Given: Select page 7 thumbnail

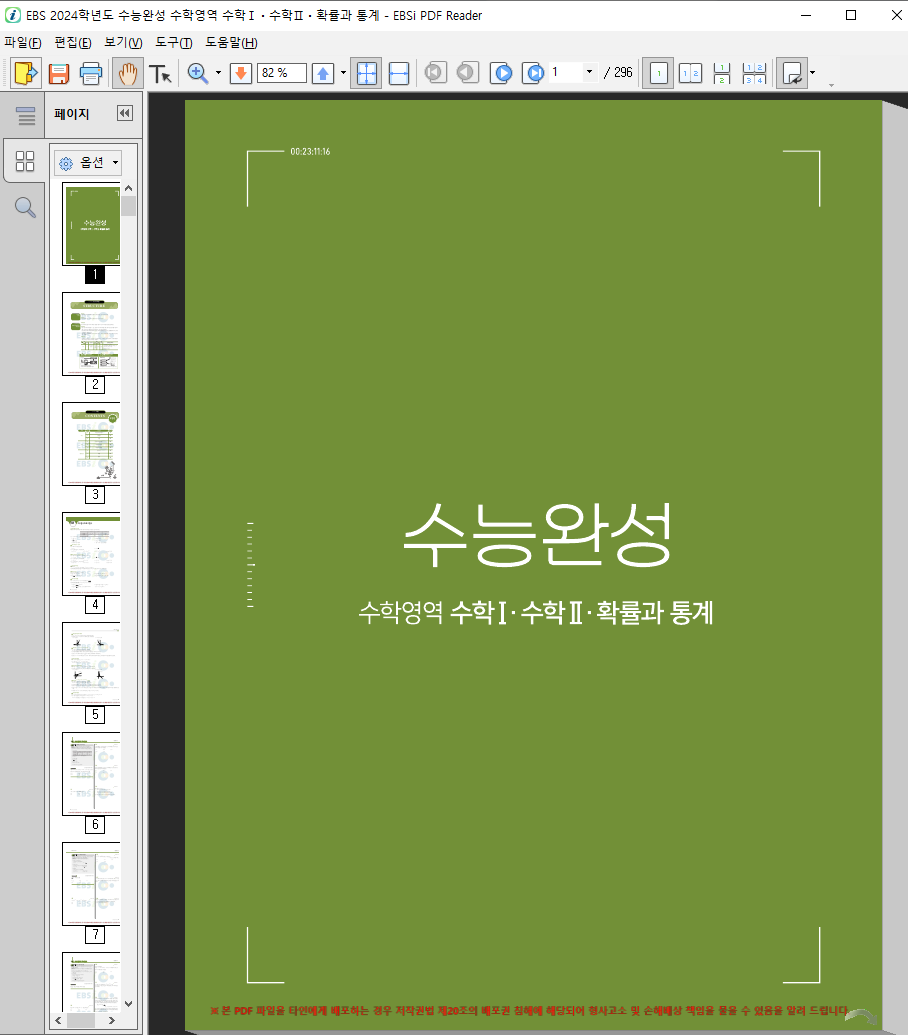Looking at the screenshot, I should coord(92,884).
